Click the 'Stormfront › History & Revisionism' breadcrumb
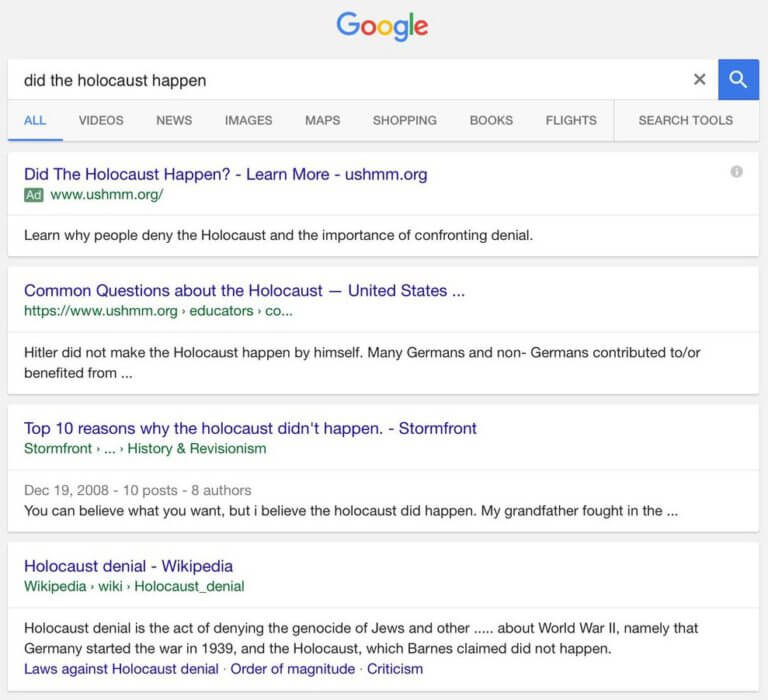The height and width of the screenshot is (700, 768). (145, 449)
